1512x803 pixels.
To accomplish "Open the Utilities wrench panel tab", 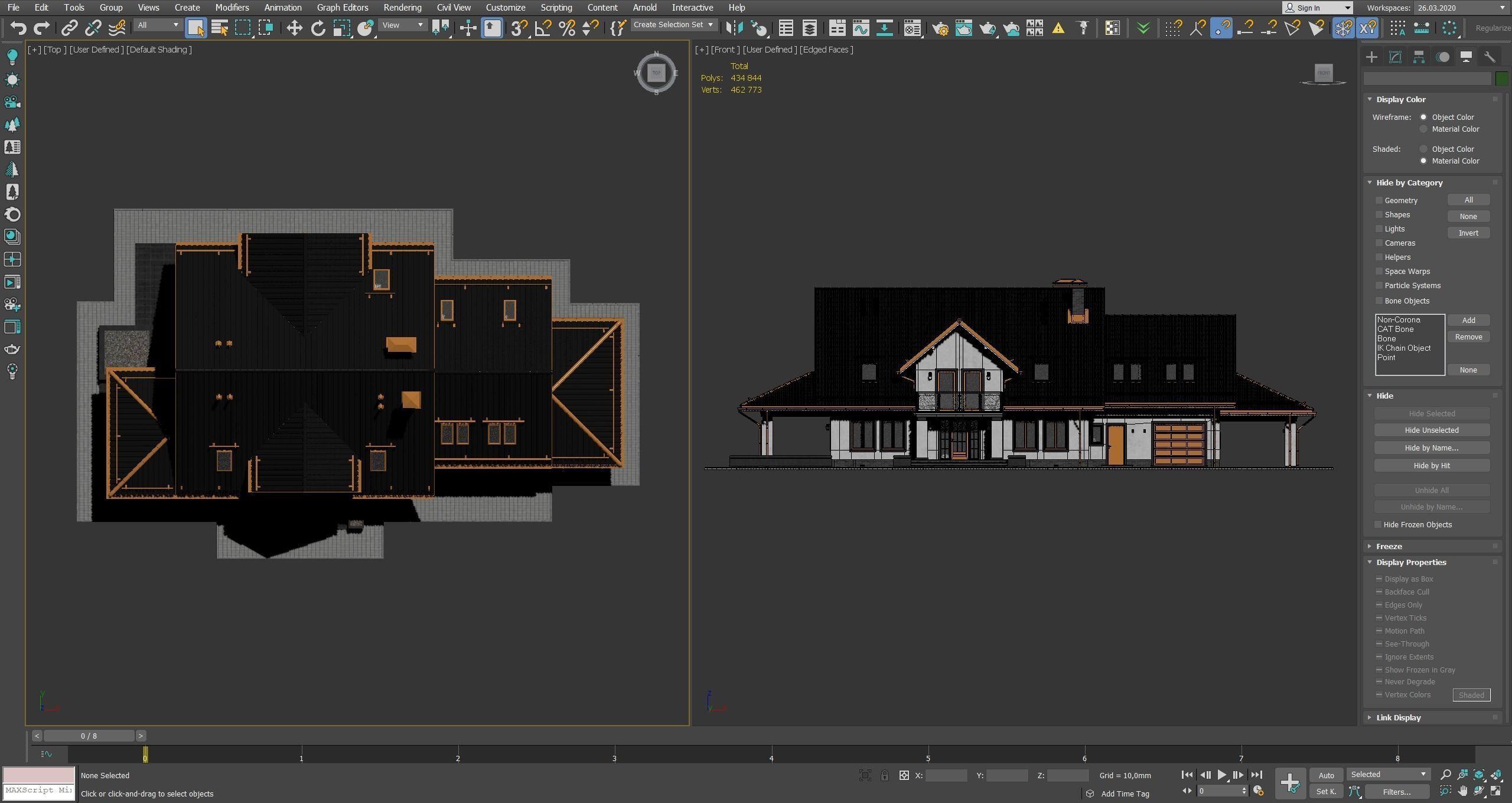I will [x=1490, y=57].
